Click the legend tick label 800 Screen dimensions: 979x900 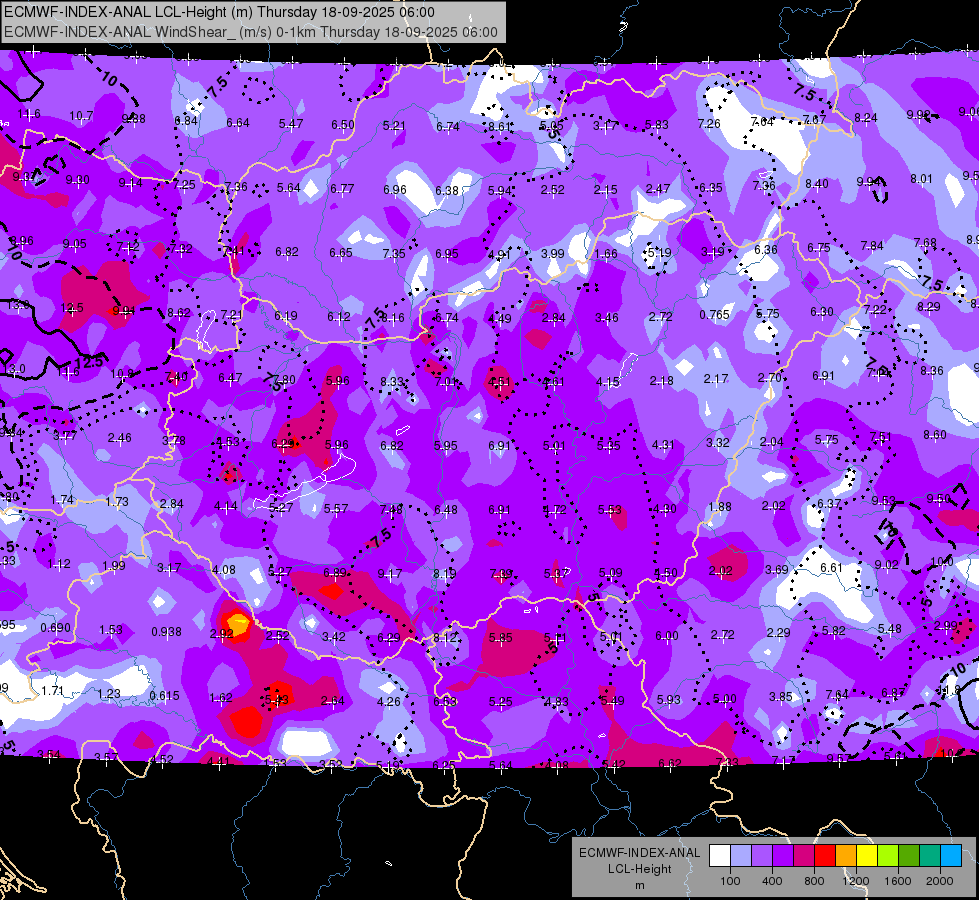coord(814,881)
